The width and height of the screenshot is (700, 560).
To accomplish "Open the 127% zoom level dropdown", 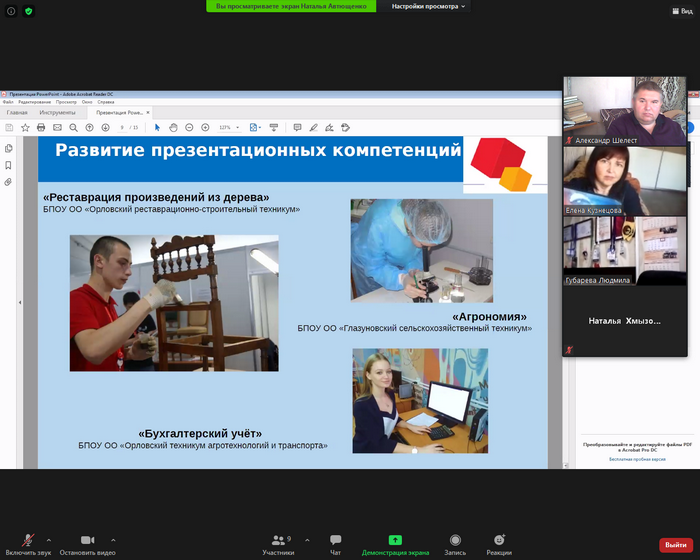I will [229, 128].
